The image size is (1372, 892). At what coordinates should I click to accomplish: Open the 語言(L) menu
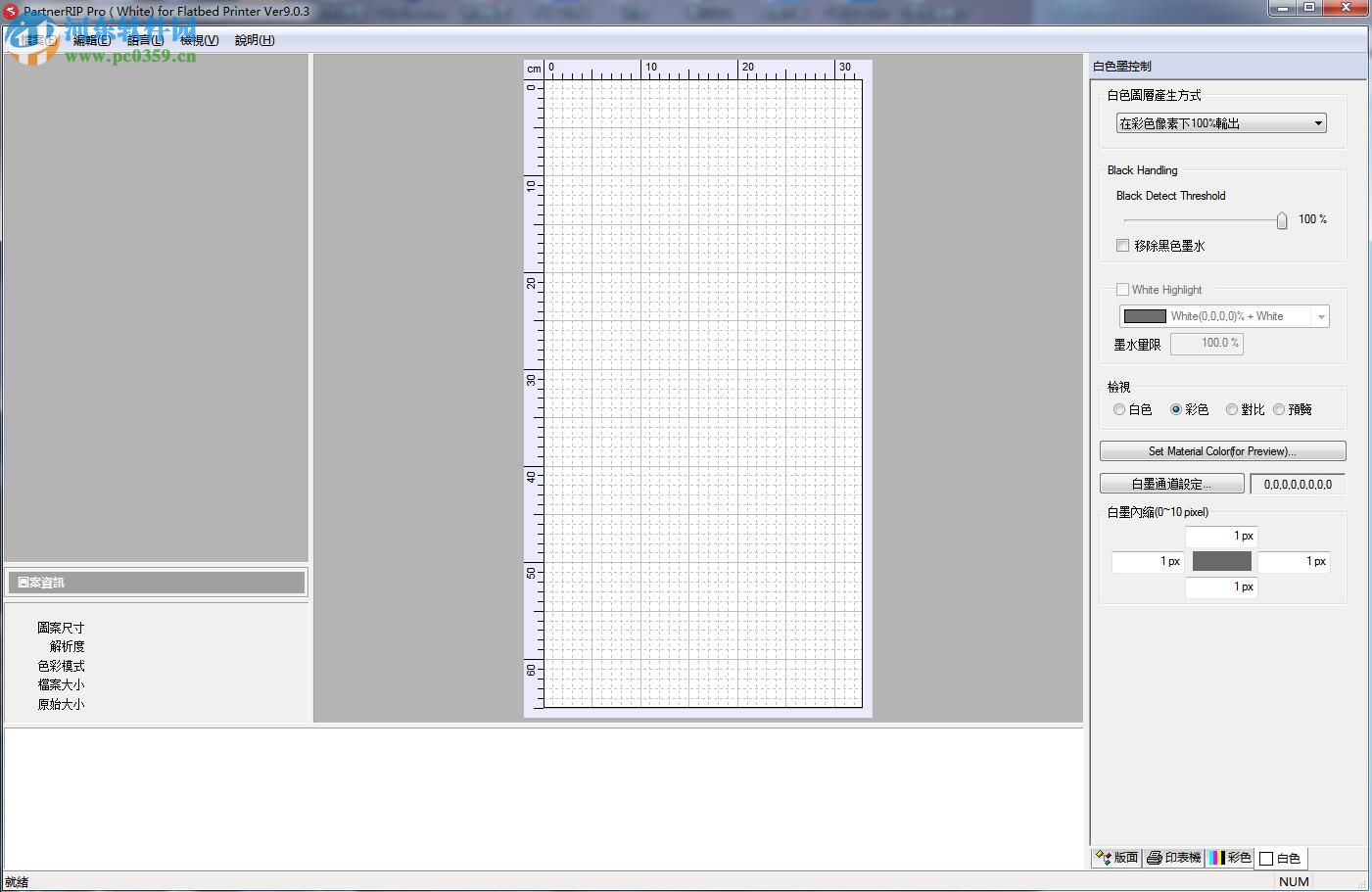pyautogui.click(x=146, y=40)
